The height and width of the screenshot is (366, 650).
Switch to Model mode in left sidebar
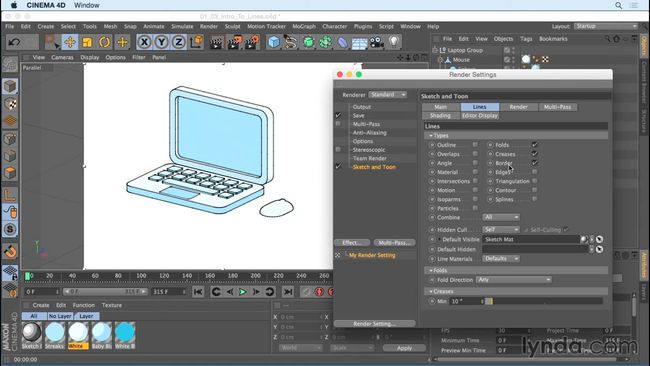click(10, 87)
